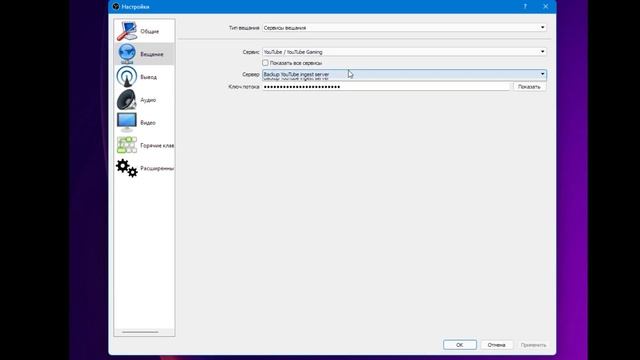Open the Тип вещания dropdown
Screen dimensions: 640x360
(x=404, y=28)
